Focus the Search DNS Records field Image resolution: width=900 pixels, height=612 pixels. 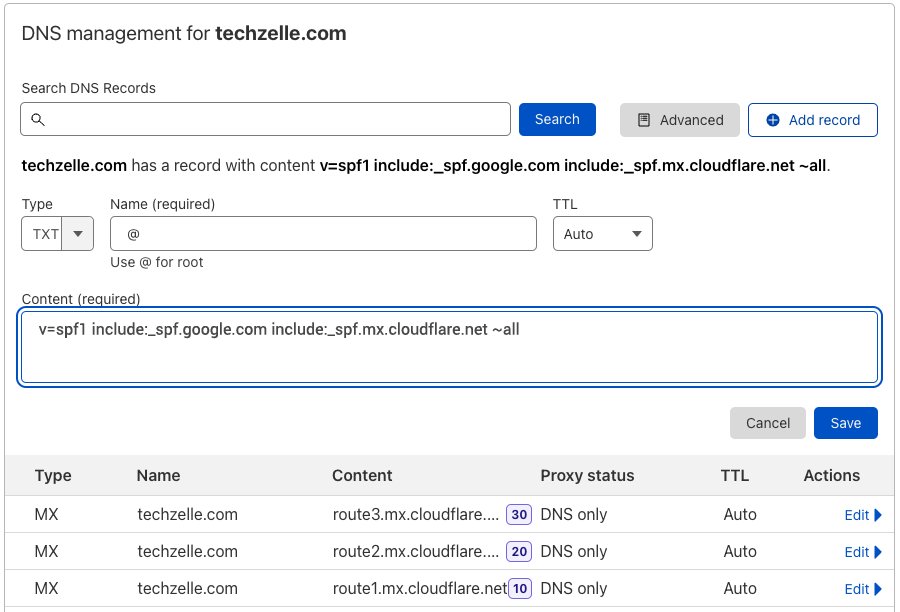(265, 119)
